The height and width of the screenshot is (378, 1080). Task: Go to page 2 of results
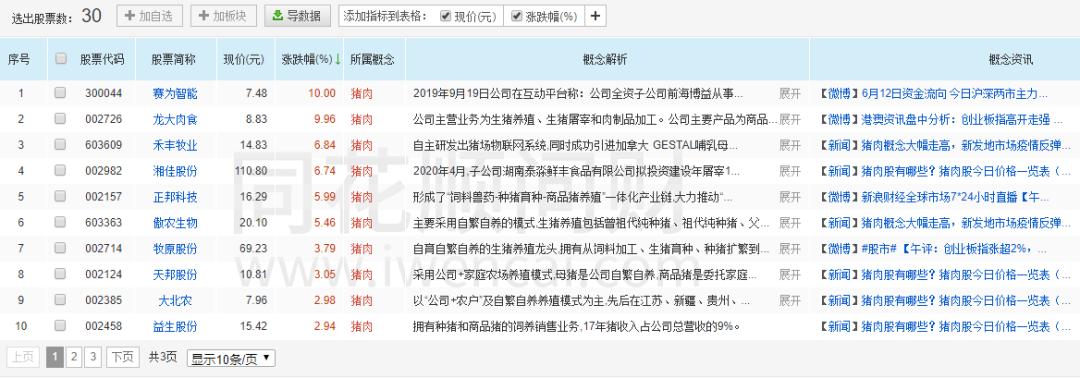(74, 357)
